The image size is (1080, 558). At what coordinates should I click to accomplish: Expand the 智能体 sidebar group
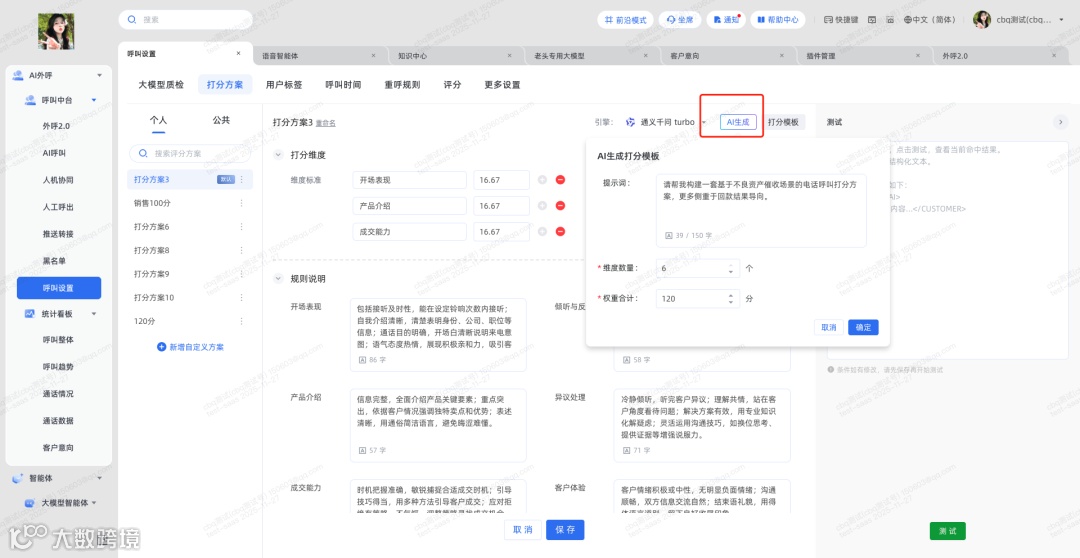pos(99,477)
